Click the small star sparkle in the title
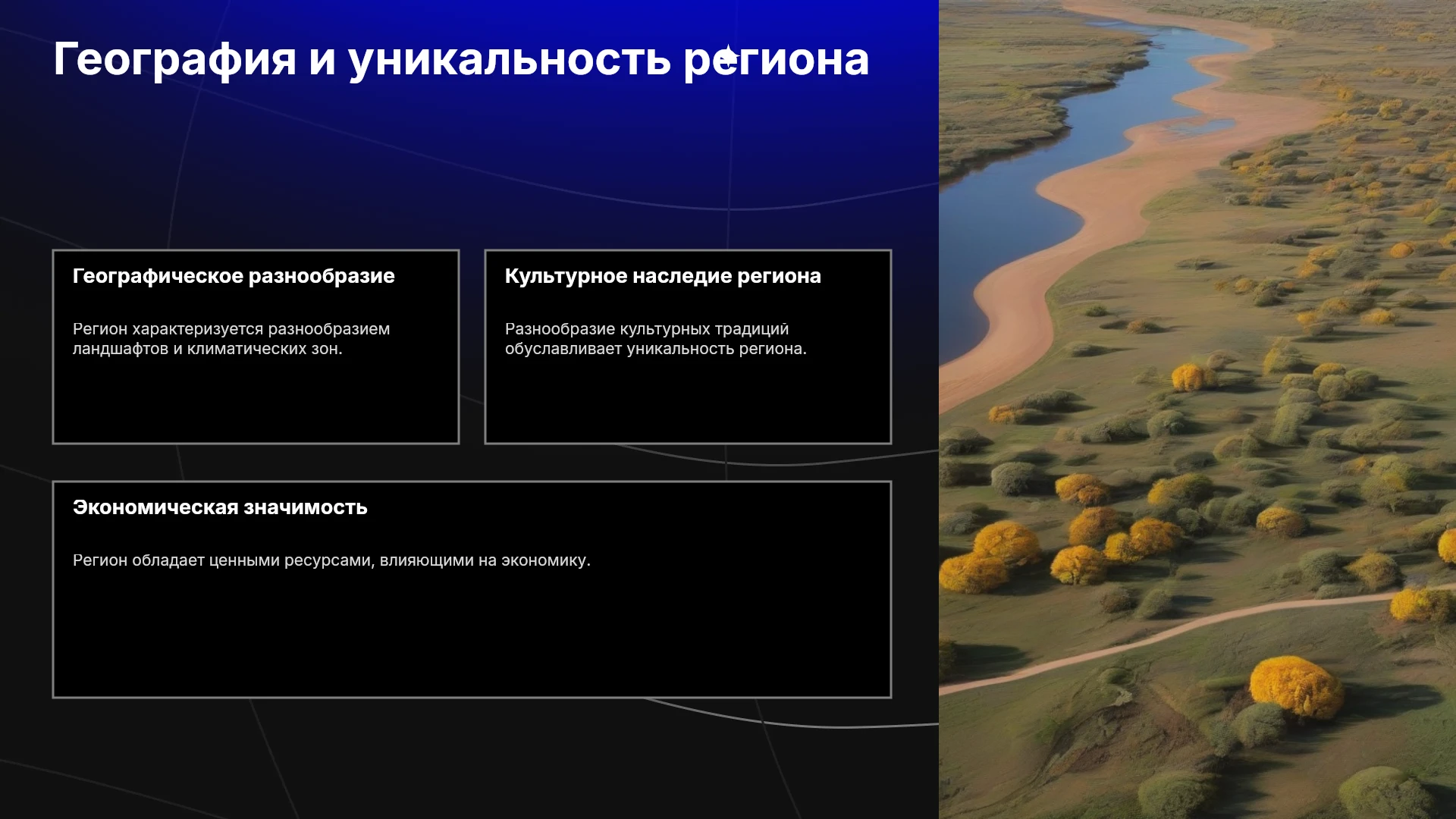The height and width of the screenshot is (819, 1456). 728,57
